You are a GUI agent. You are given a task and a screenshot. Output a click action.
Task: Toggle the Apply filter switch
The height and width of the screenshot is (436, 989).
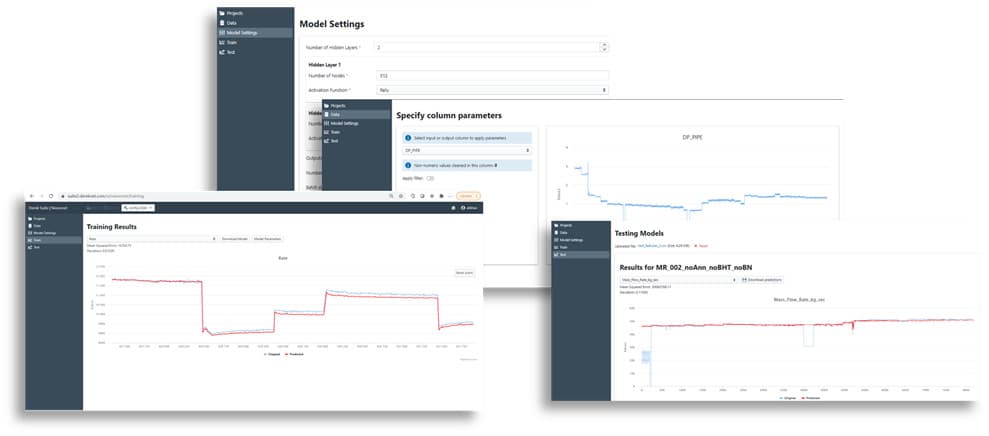click(430, 178)
